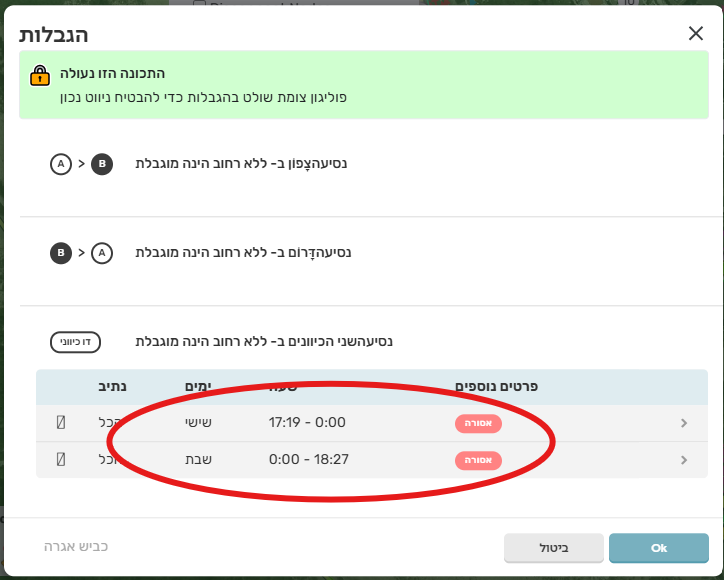Image resolution: width=724 pixels, height=580 pixels.
Task: Click the כביש אגרה toll road link
Action: [75, 547]
